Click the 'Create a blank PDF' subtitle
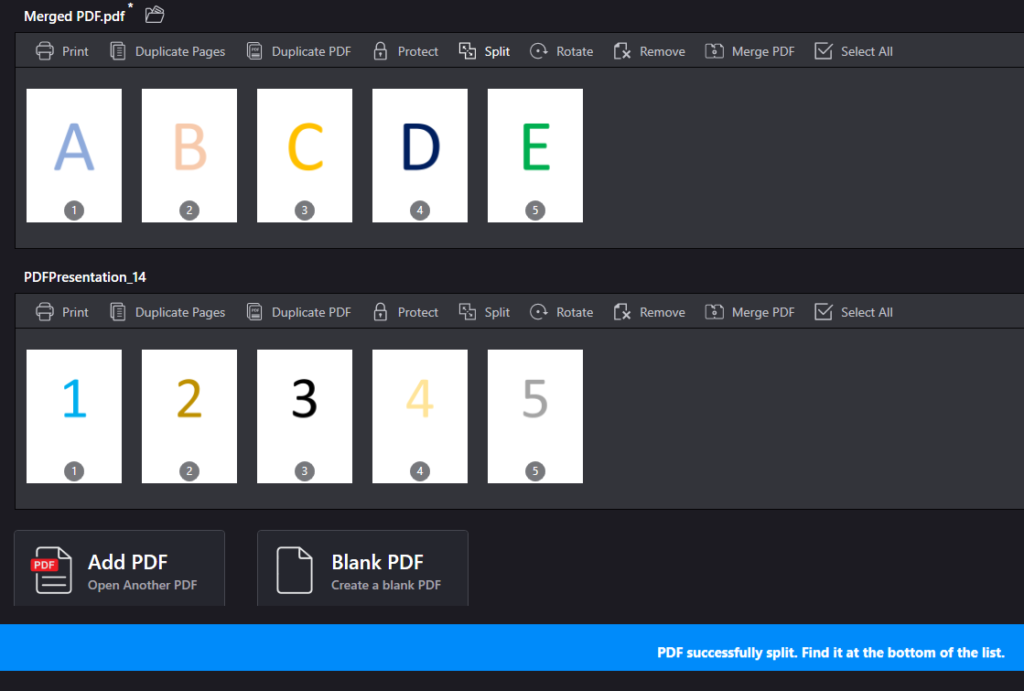The width and height of the screenshot is (1024, 691). pos(386,585)
